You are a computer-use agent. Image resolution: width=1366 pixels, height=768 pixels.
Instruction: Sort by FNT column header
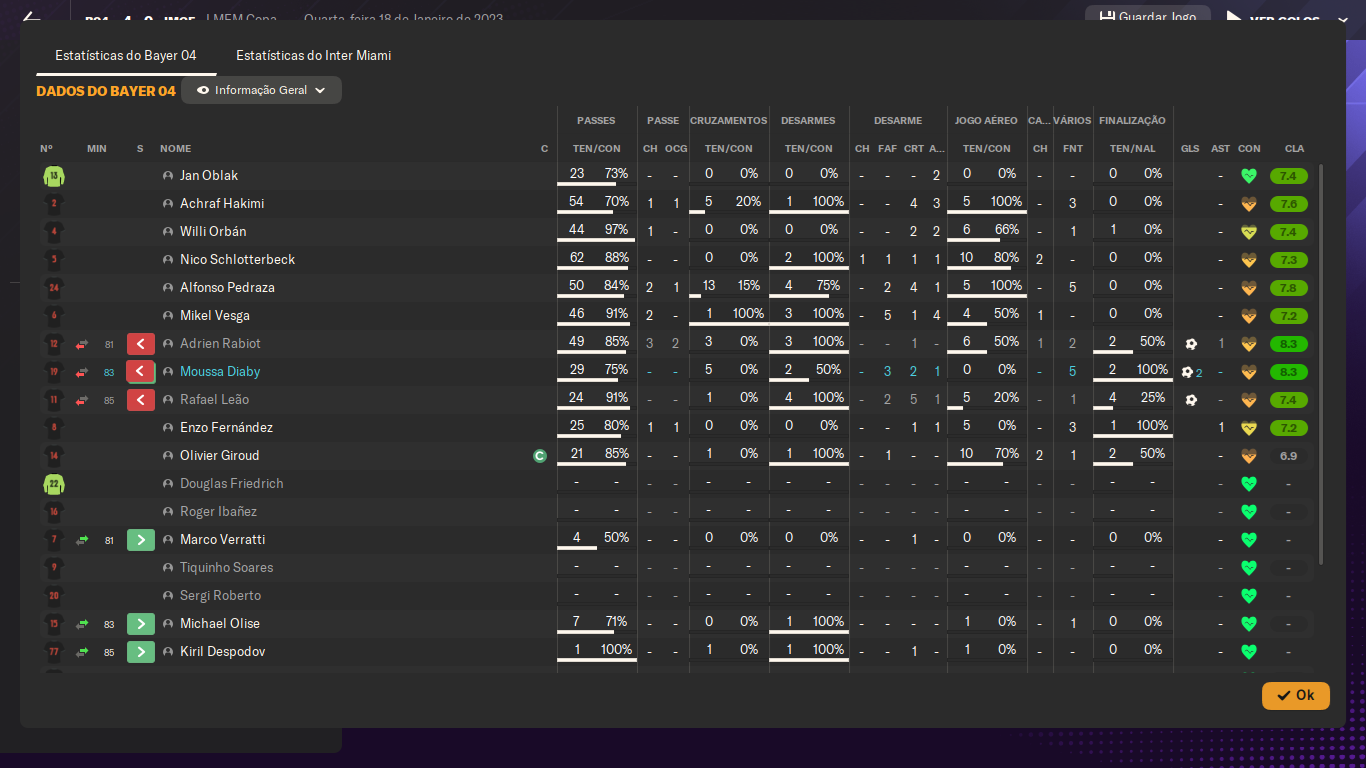pos(1073,149)
